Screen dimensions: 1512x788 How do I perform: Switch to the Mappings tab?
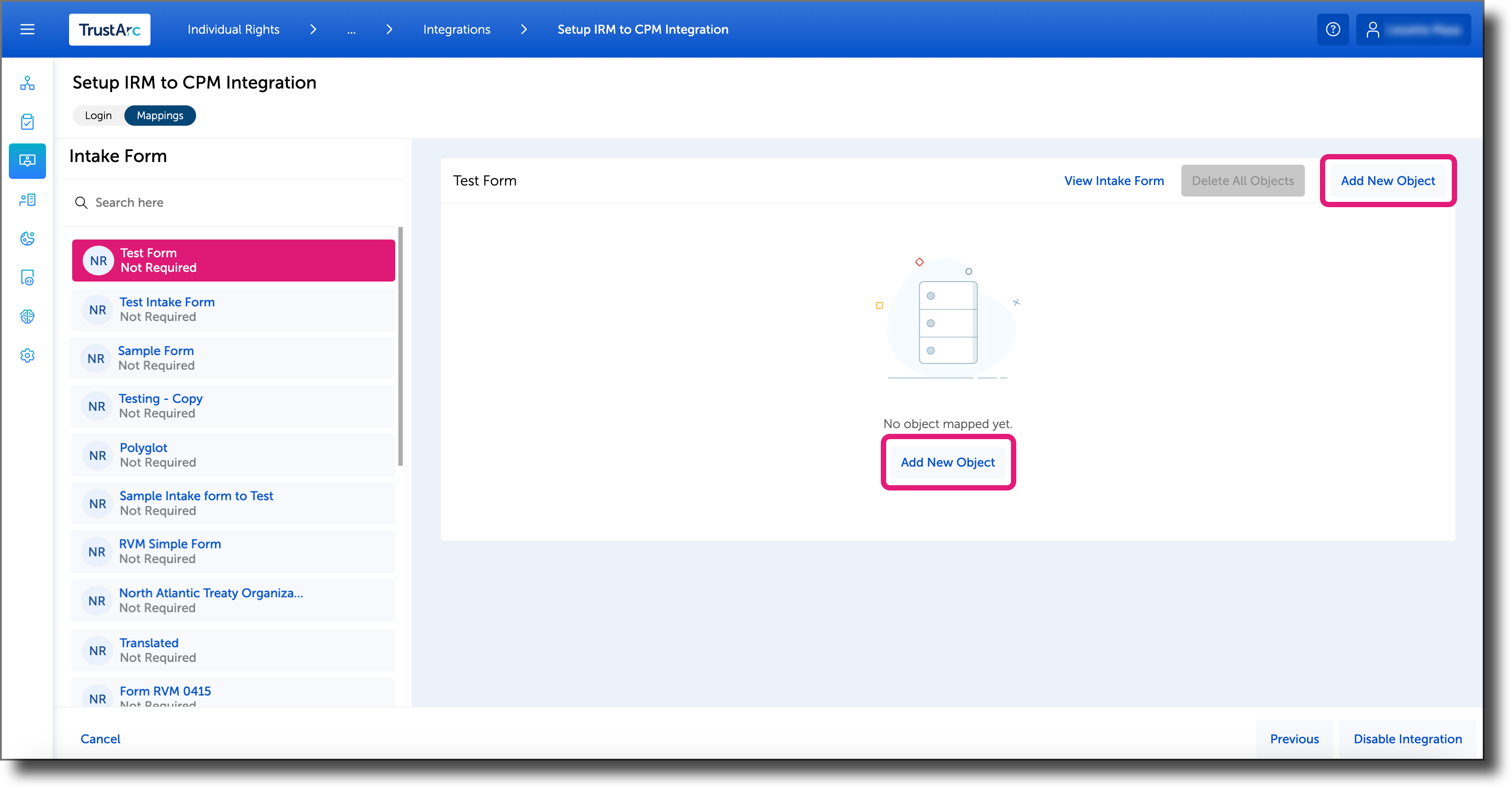[160, 115]
